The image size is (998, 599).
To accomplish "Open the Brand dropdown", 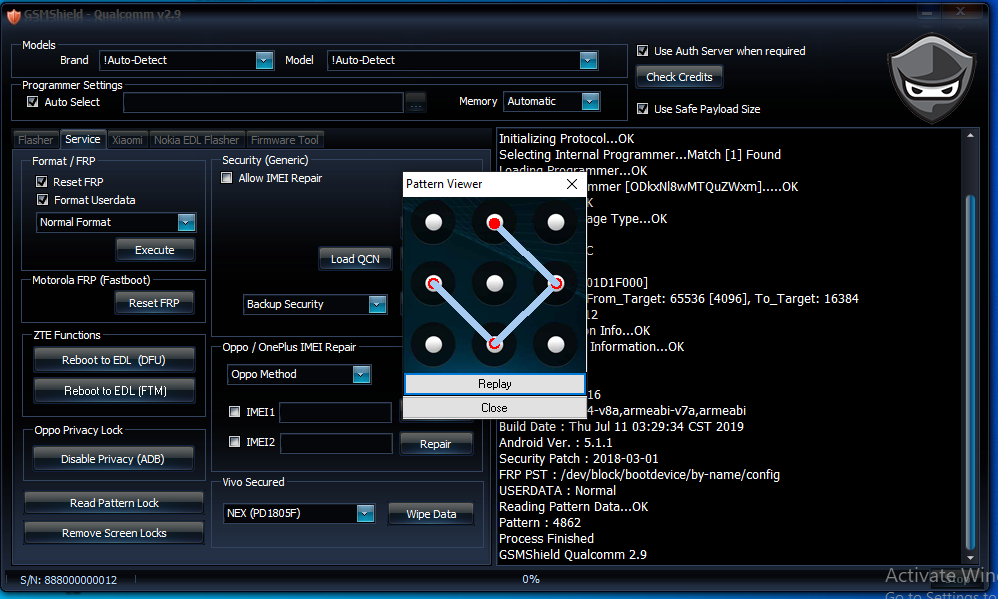I will pos(264,60).
